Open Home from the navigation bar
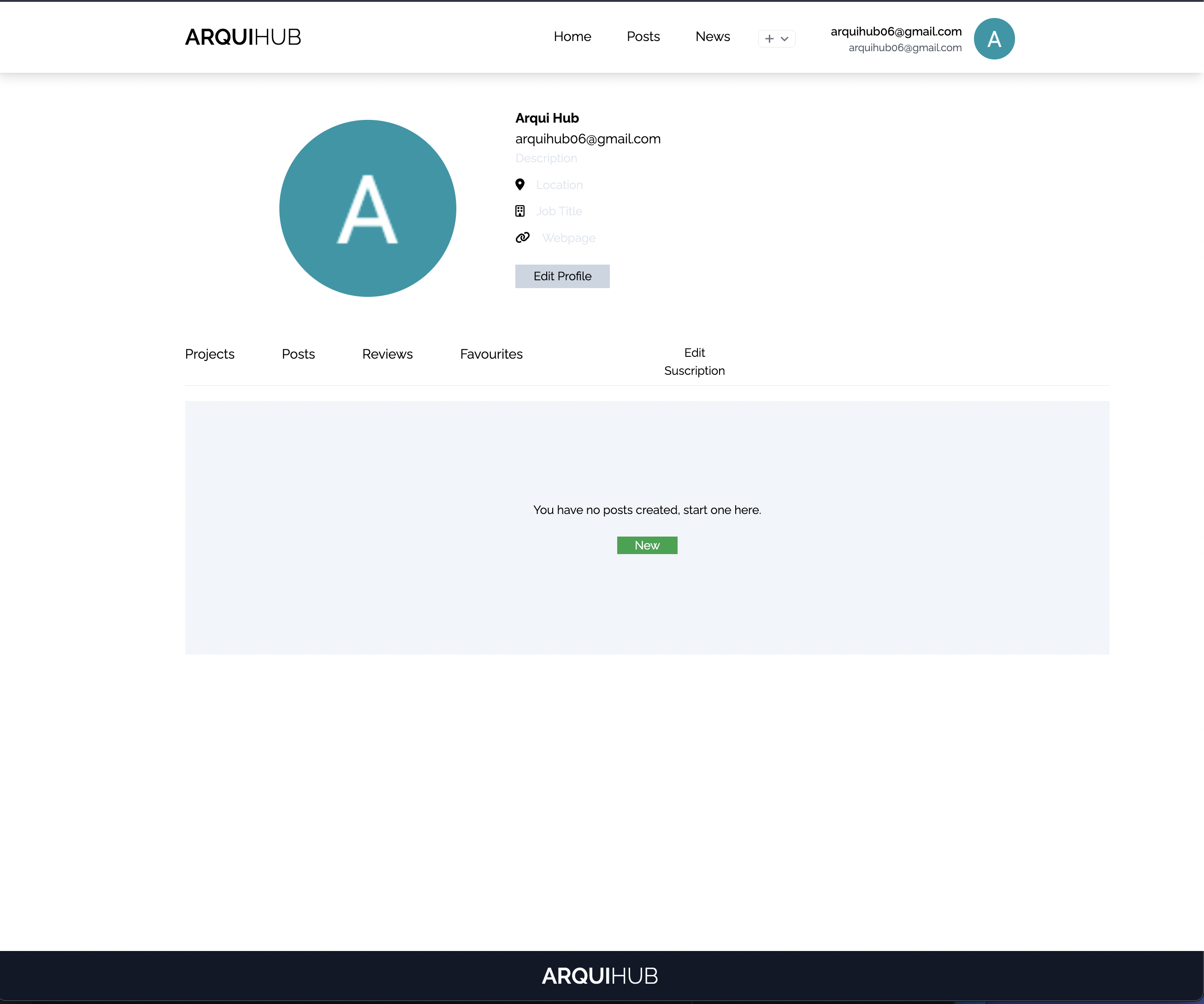The image size is (1204, 1004). click(x=572, y=36)
